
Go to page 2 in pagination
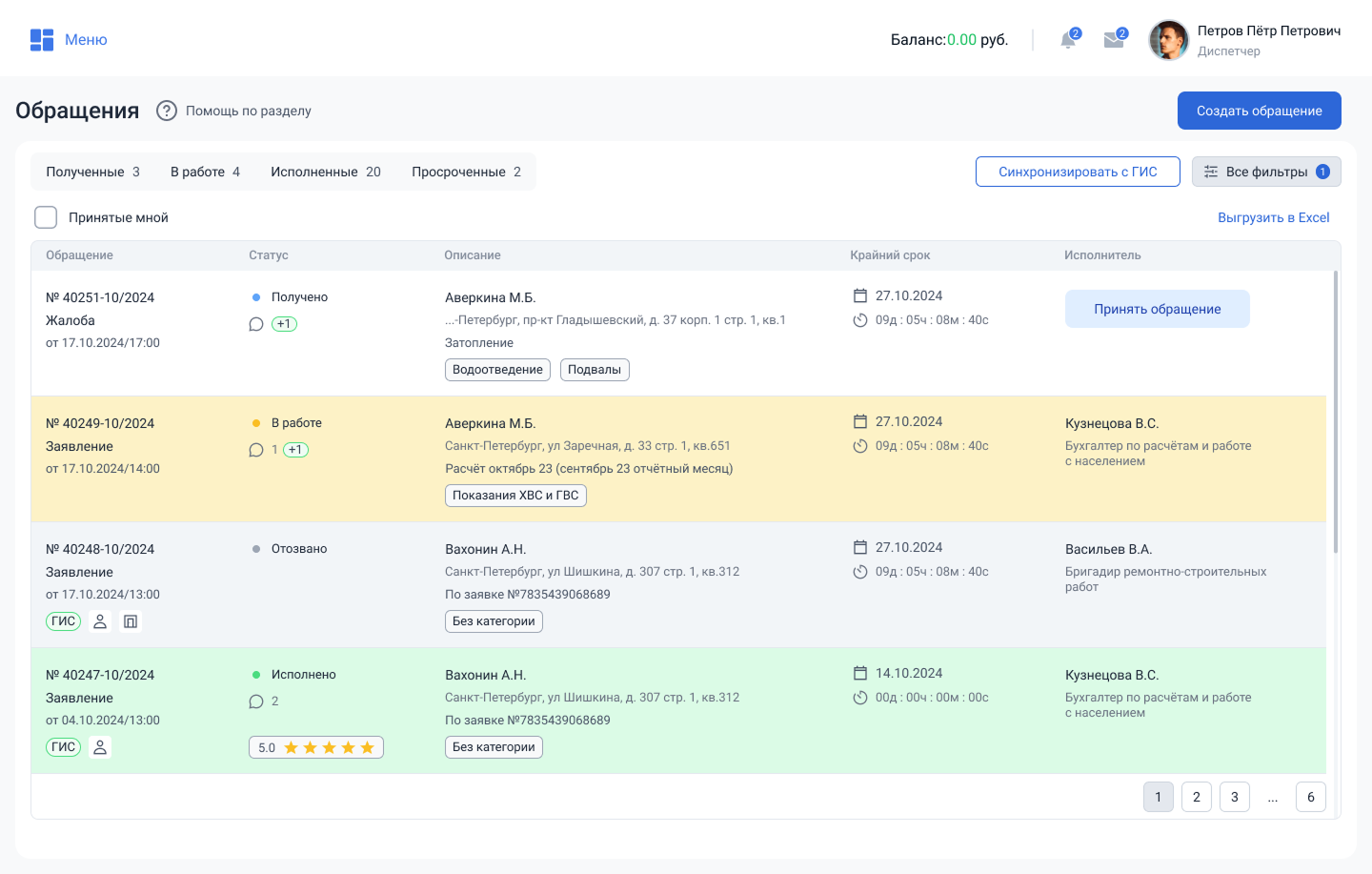pos(1197,797)
